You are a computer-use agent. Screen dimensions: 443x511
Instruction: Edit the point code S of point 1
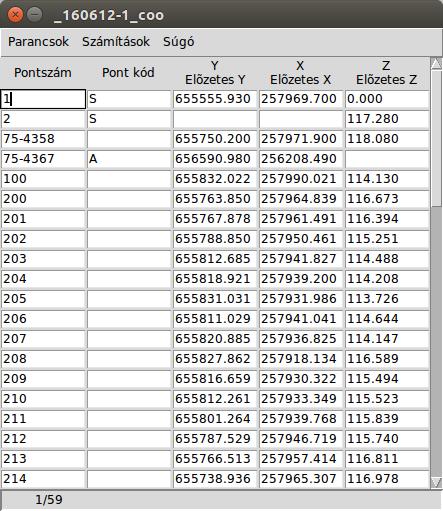click(x=129, y=99)
